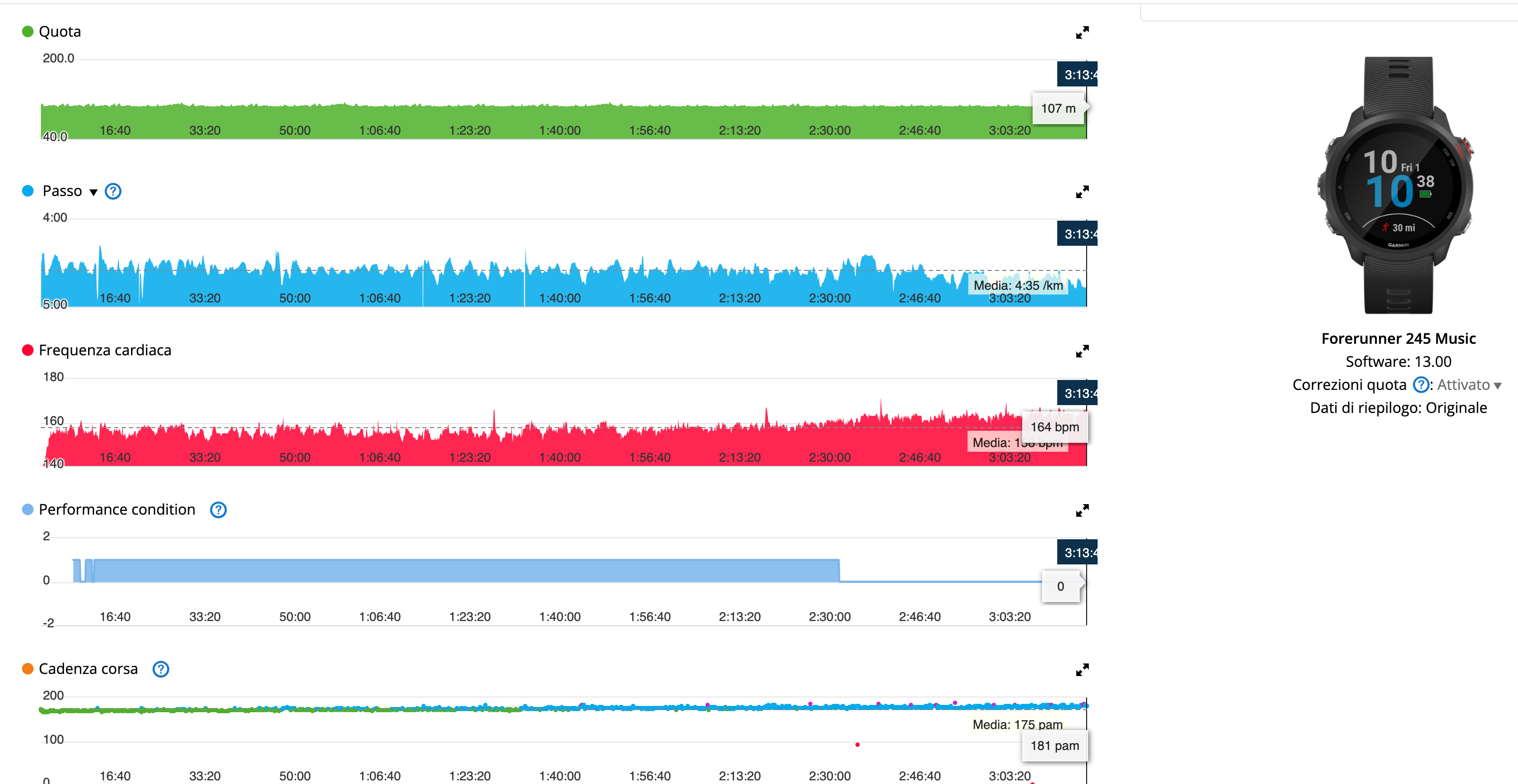The height and width of the screenshot is (784, 1518).
Task: Open help icon for Cadenza corsa
Action: [160, 669]
